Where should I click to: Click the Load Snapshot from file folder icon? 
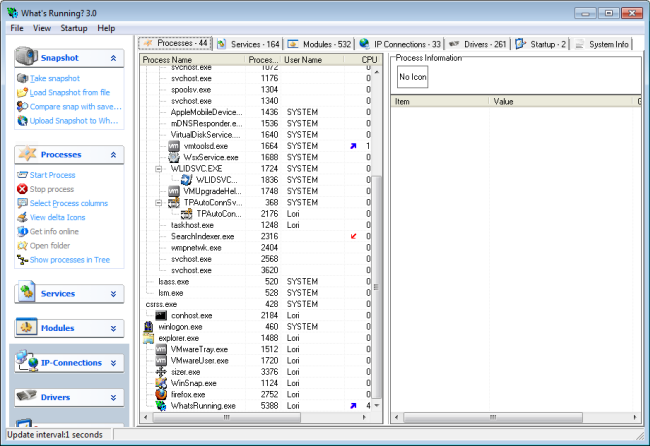pyautogui.click(x=22, y=92)
